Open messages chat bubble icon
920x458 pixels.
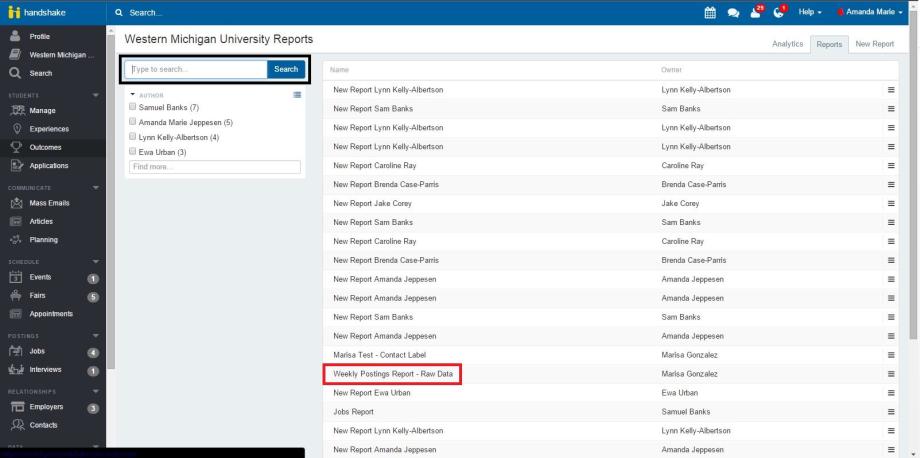733,12
